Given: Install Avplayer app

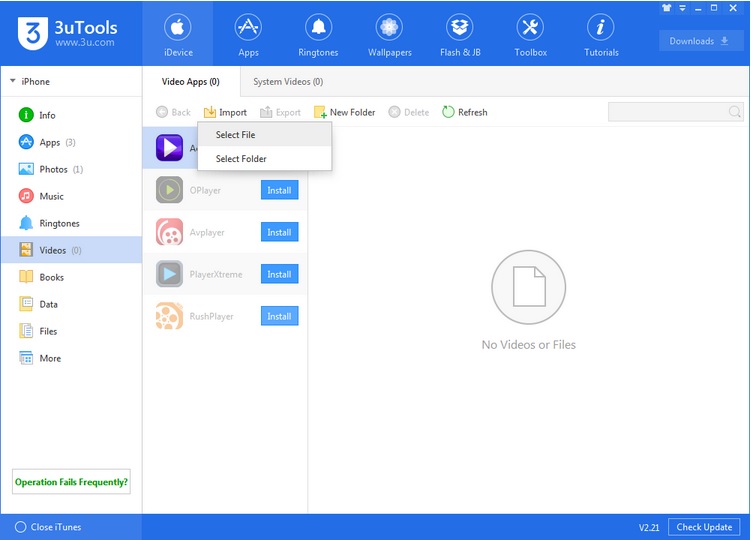Looking at the screenshot, I should (279, 232).
